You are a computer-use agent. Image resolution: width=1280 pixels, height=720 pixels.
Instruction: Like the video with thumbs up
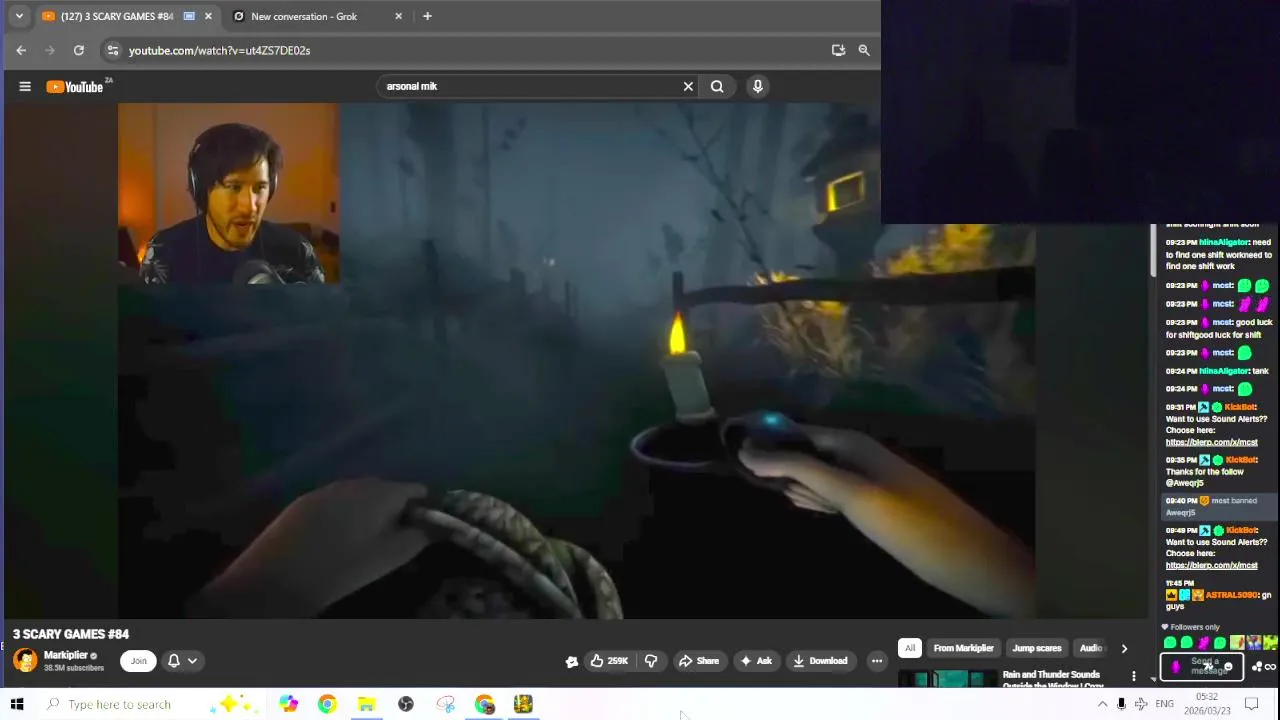610,661
